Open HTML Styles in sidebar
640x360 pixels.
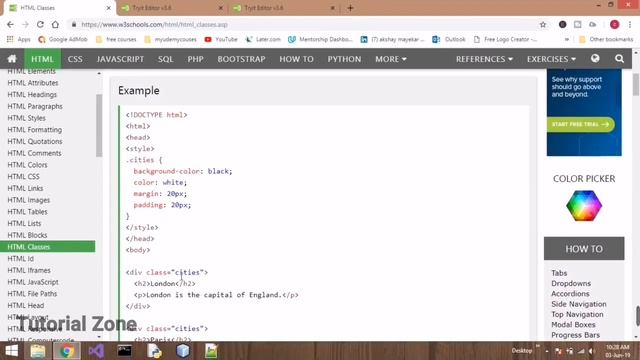point(26,118)
